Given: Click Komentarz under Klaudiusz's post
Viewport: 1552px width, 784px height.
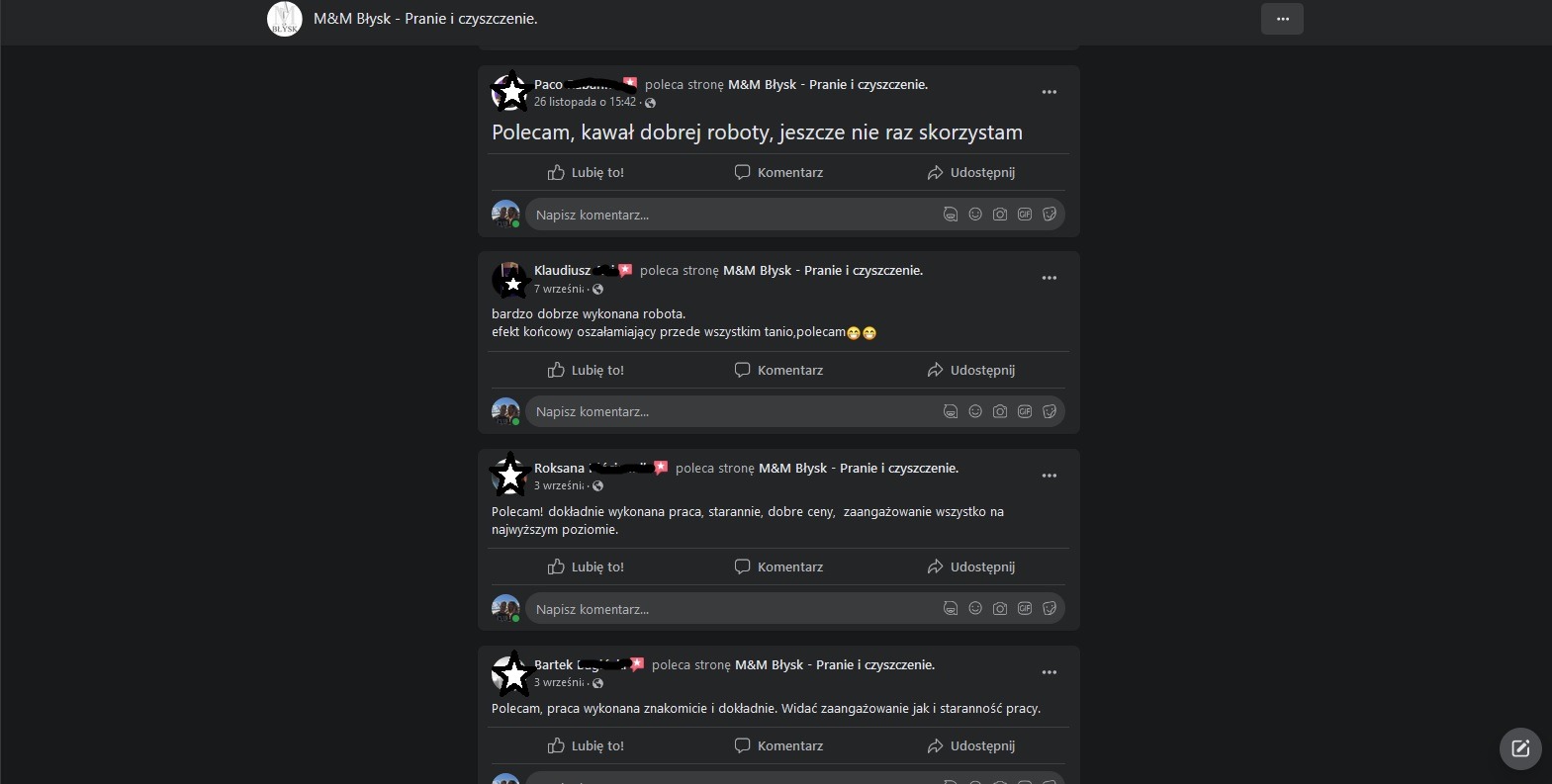Looking at the screenshot, I should [778, 370].
